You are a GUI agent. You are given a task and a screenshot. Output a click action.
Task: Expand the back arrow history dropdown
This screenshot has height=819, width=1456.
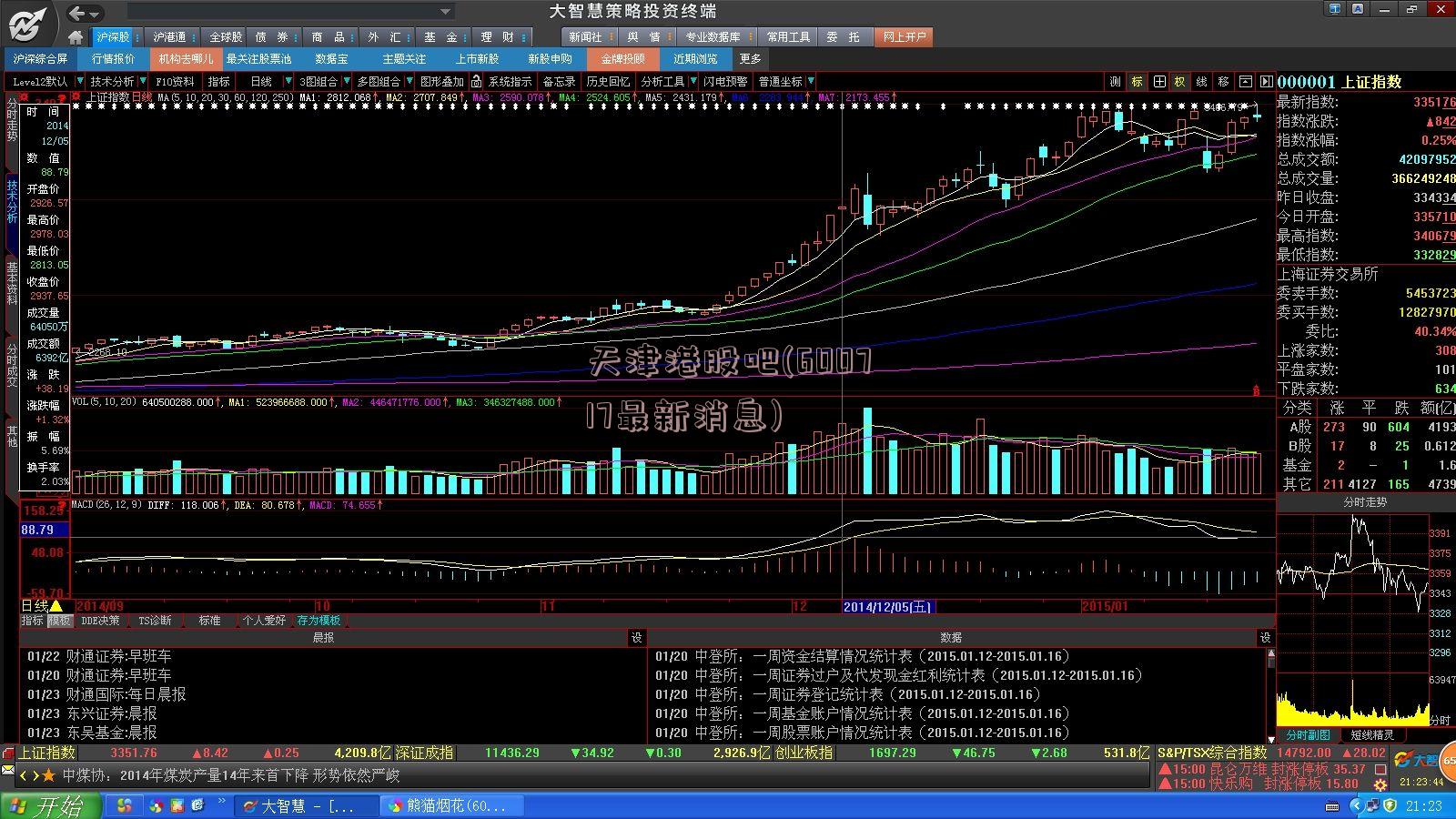95,14
